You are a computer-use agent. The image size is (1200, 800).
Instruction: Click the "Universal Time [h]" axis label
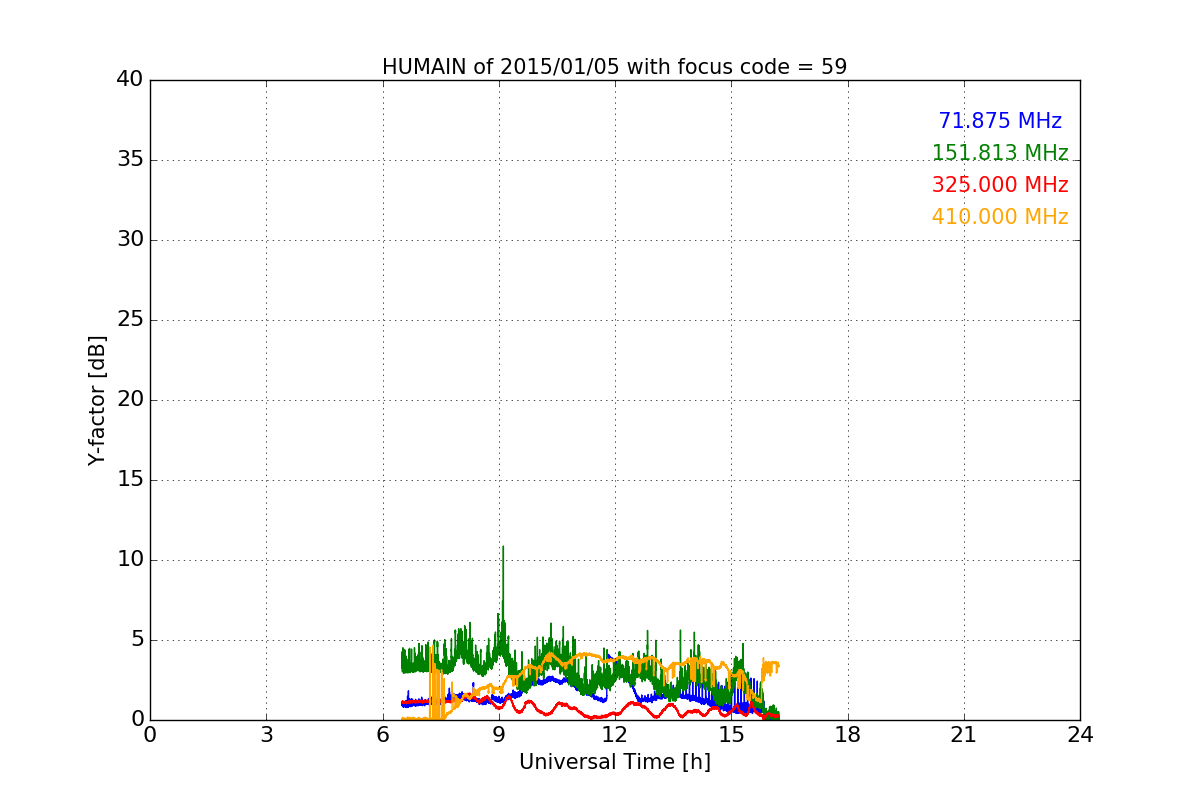[x=614, y=762]
